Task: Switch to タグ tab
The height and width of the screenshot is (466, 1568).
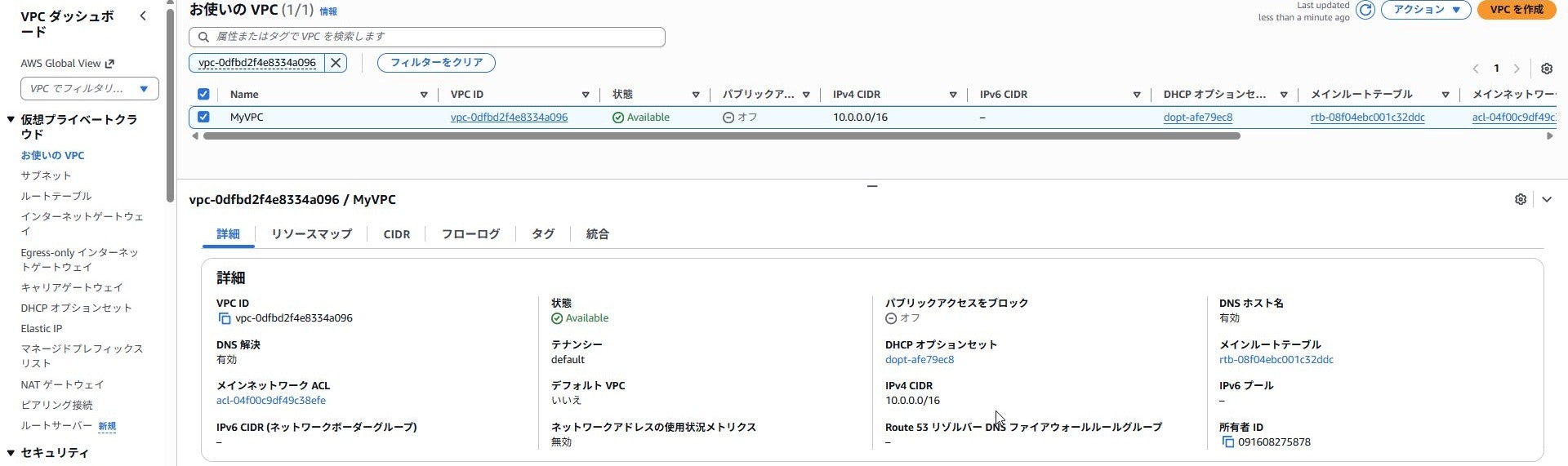Action: tap(543, 234)
